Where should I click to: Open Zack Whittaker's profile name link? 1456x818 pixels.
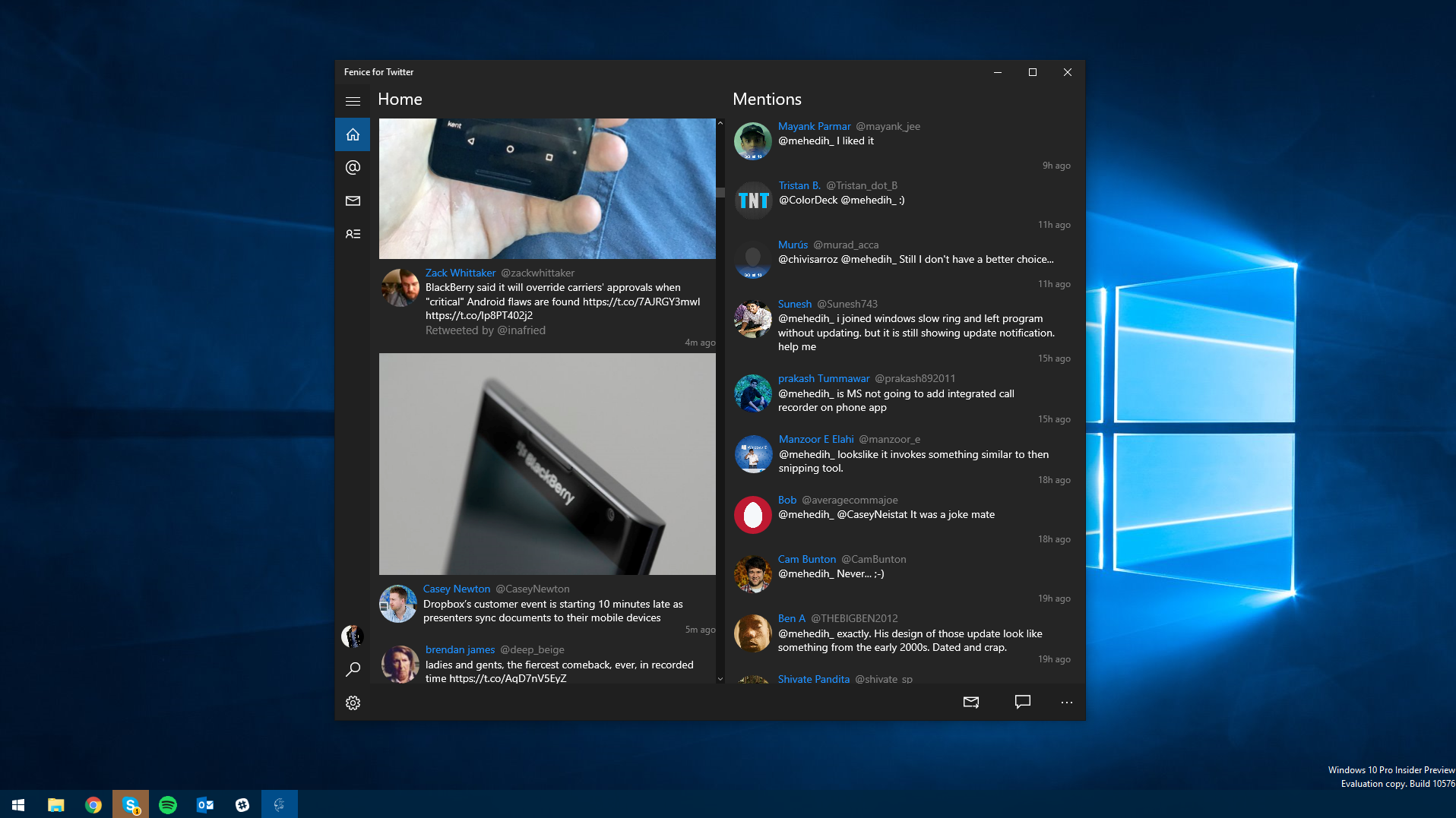click(x=461, y=273)
